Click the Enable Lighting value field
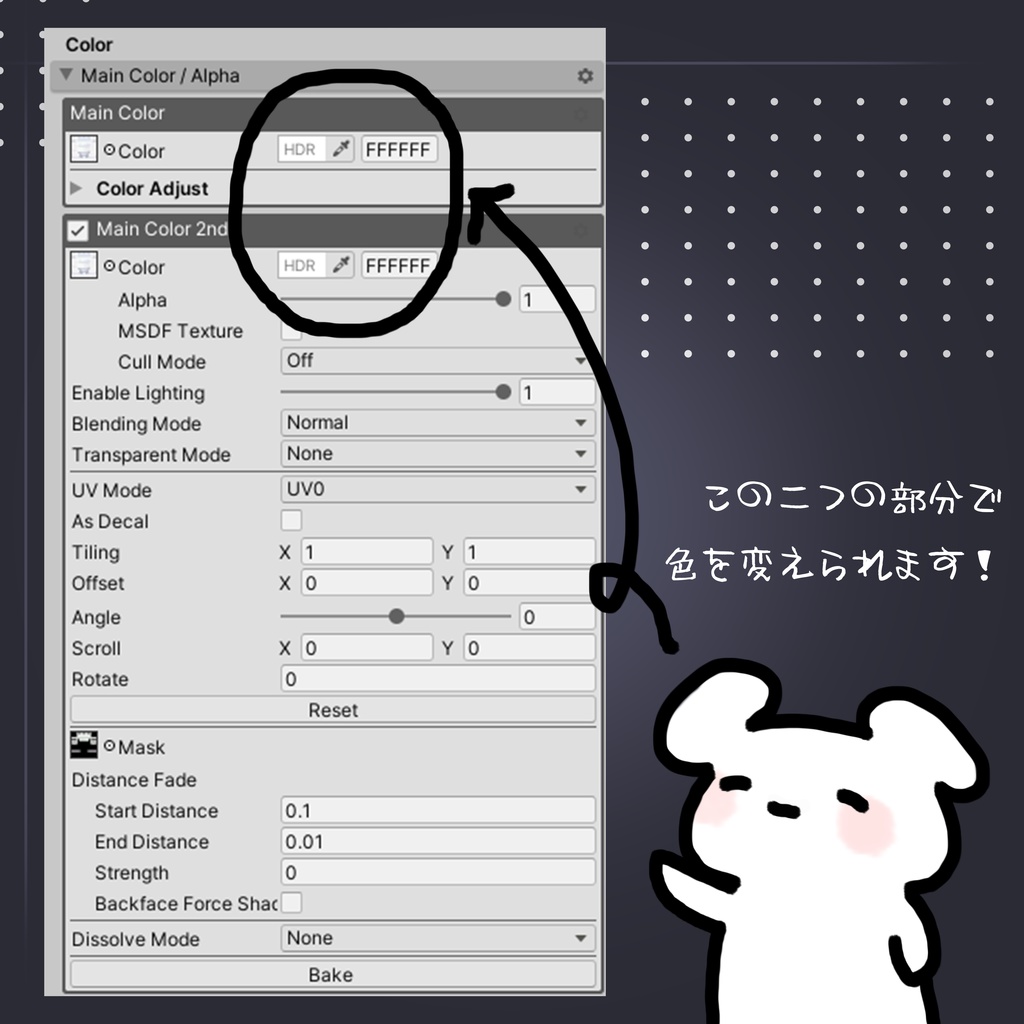The image size is (1024, 1024). coord(557,392)
